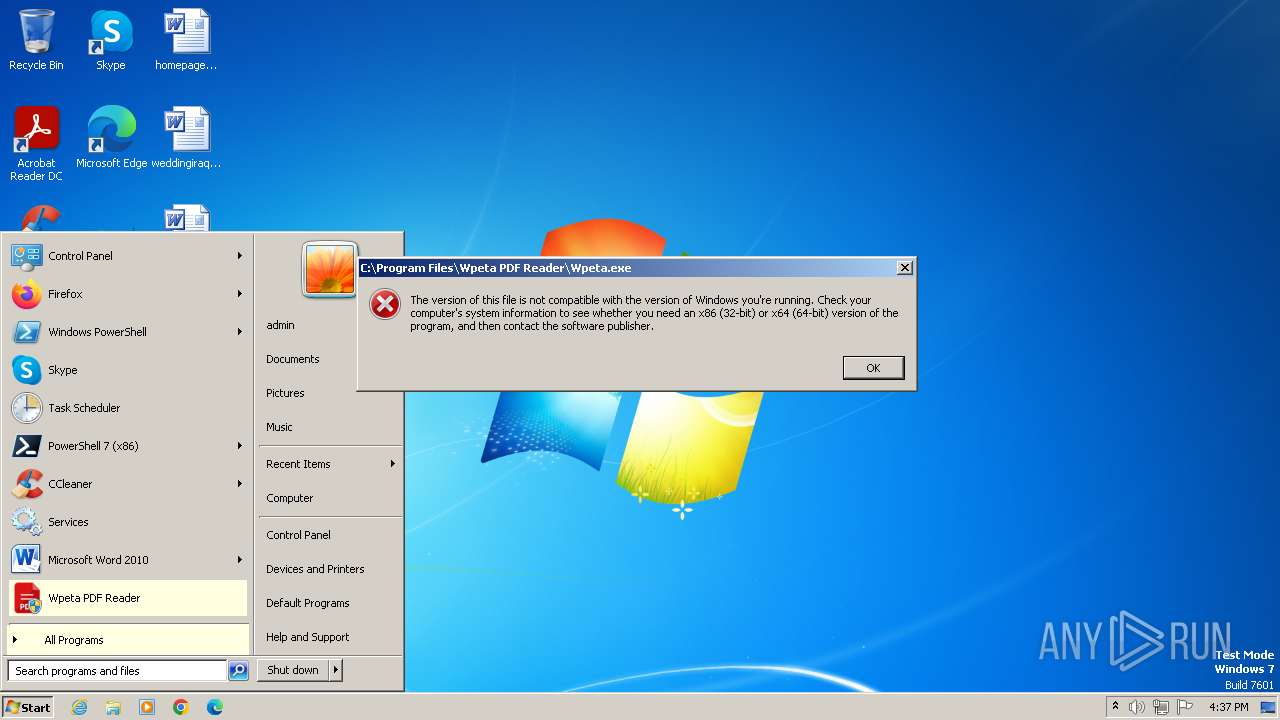Click the Search programs and files box
The width and height of the screenshot is (1280, 720).
coord(117,671)
